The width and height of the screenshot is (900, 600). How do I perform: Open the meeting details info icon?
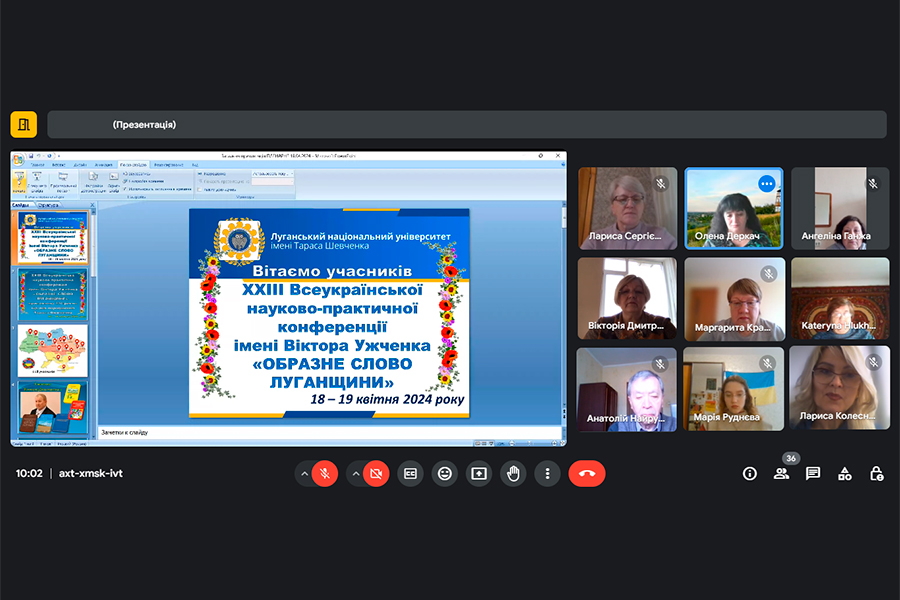click(750, 474)
